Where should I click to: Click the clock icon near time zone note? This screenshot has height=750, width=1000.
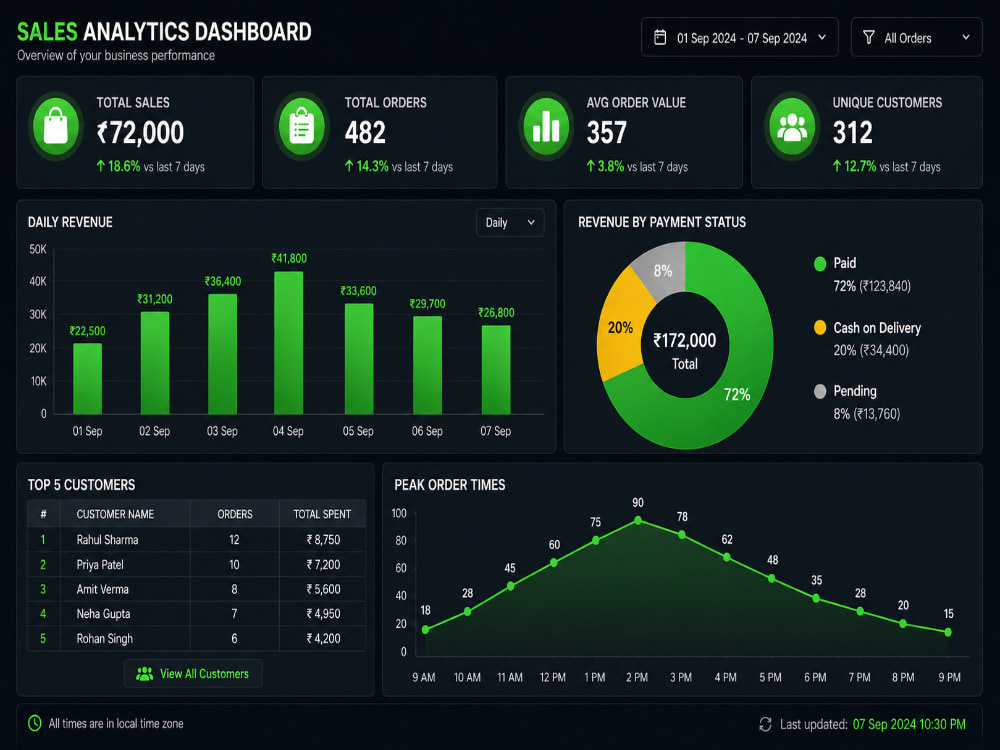(34, 723)
